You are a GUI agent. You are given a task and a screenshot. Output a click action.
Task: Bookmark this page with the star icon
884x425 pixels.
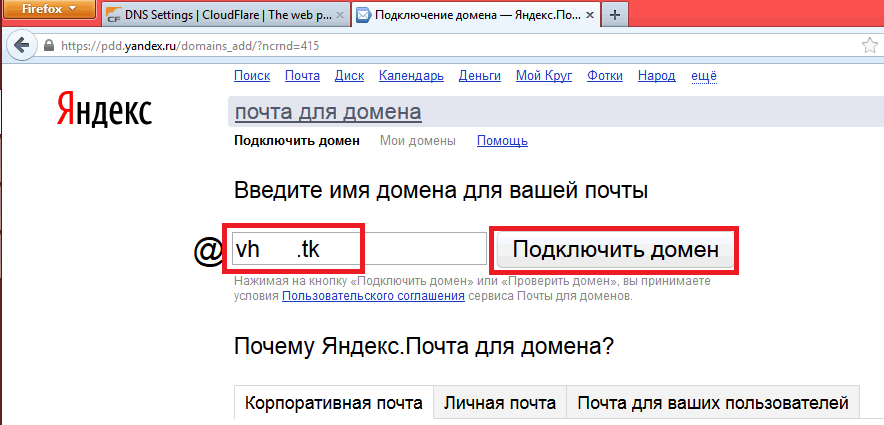point(870,46)
